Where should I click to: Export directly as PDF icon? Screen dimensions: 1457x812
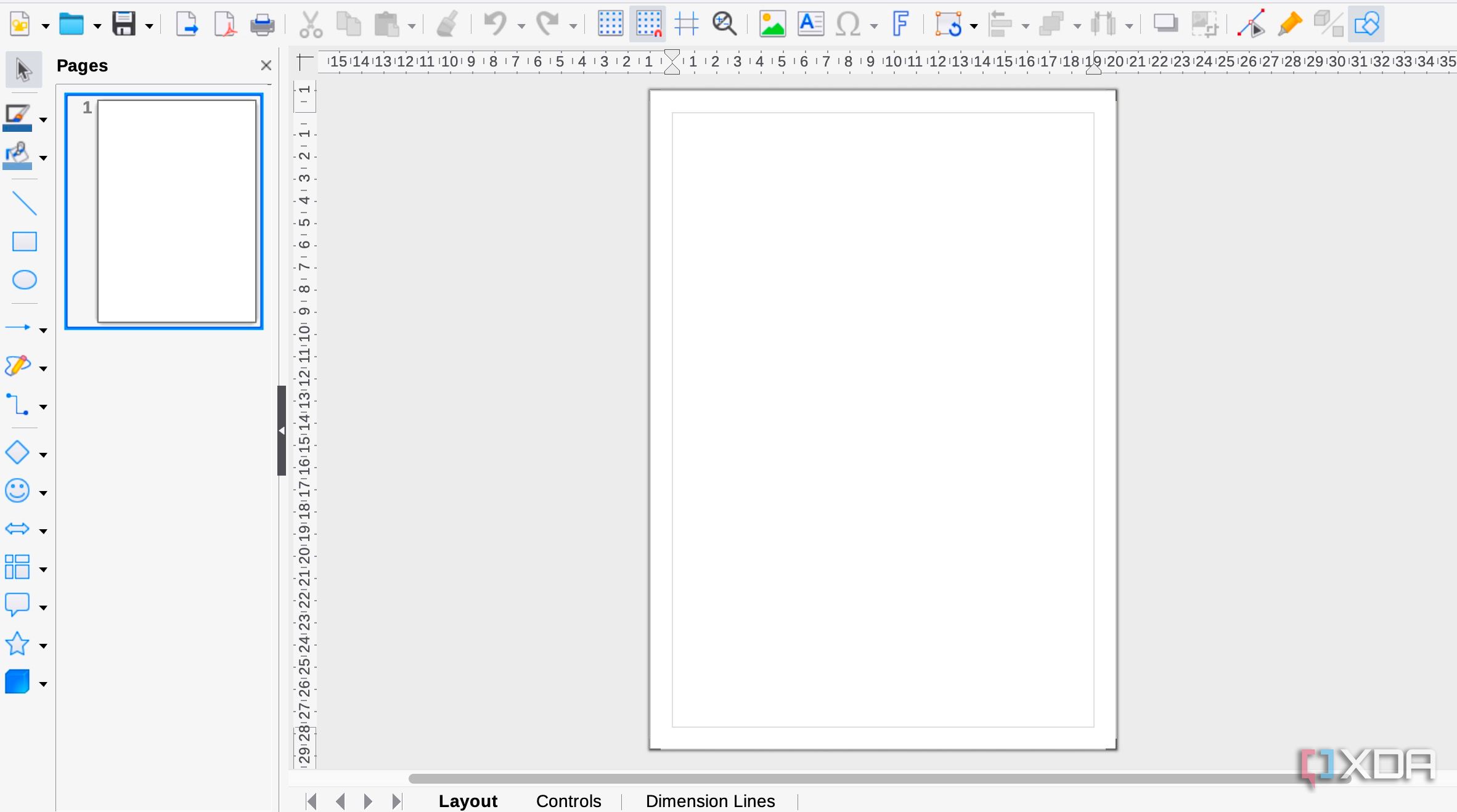[225, 24]
